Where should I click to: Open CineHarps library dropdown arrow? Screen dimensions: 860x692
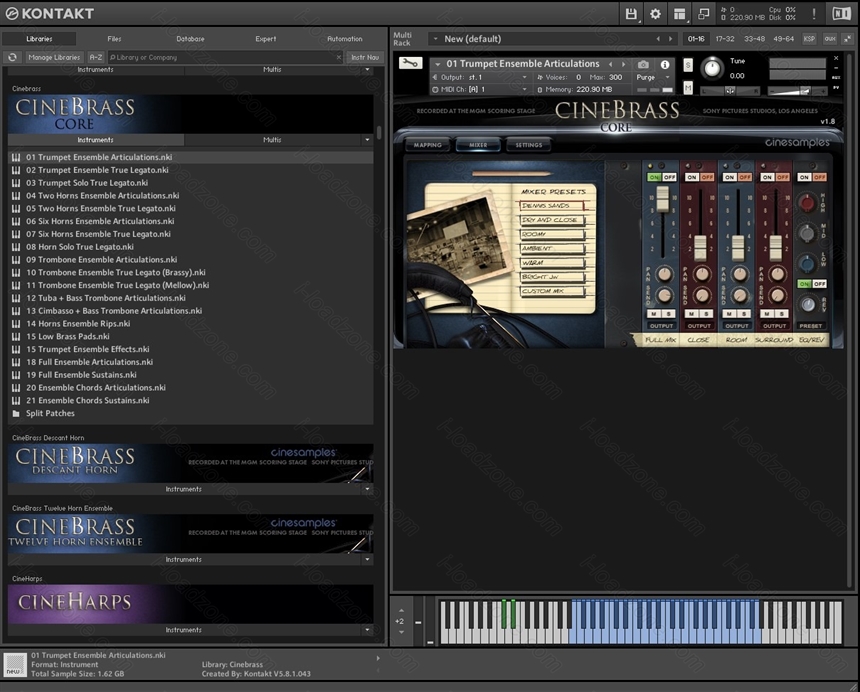(x=367, y=630)
